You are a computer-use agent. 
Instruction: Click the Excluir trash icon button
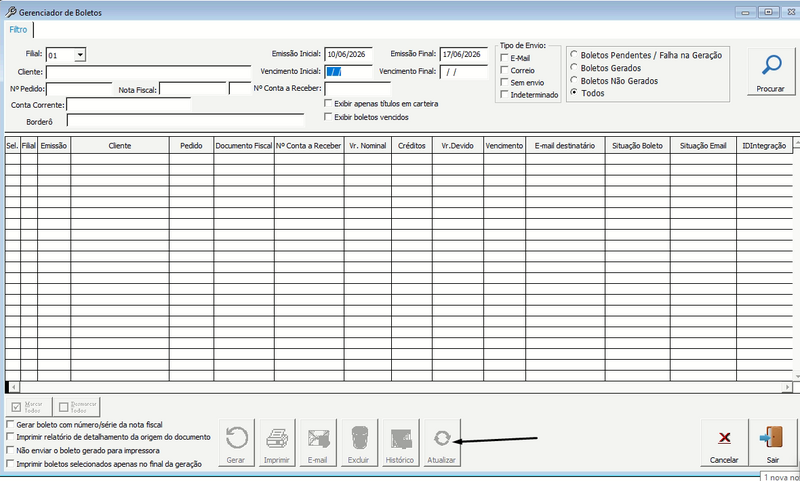(x=359, y=443)
